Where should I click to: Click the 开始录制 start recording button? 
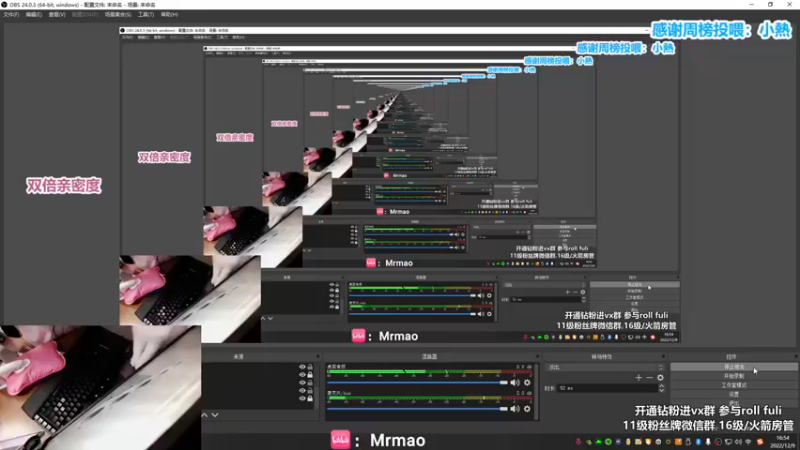coord(734,376)
